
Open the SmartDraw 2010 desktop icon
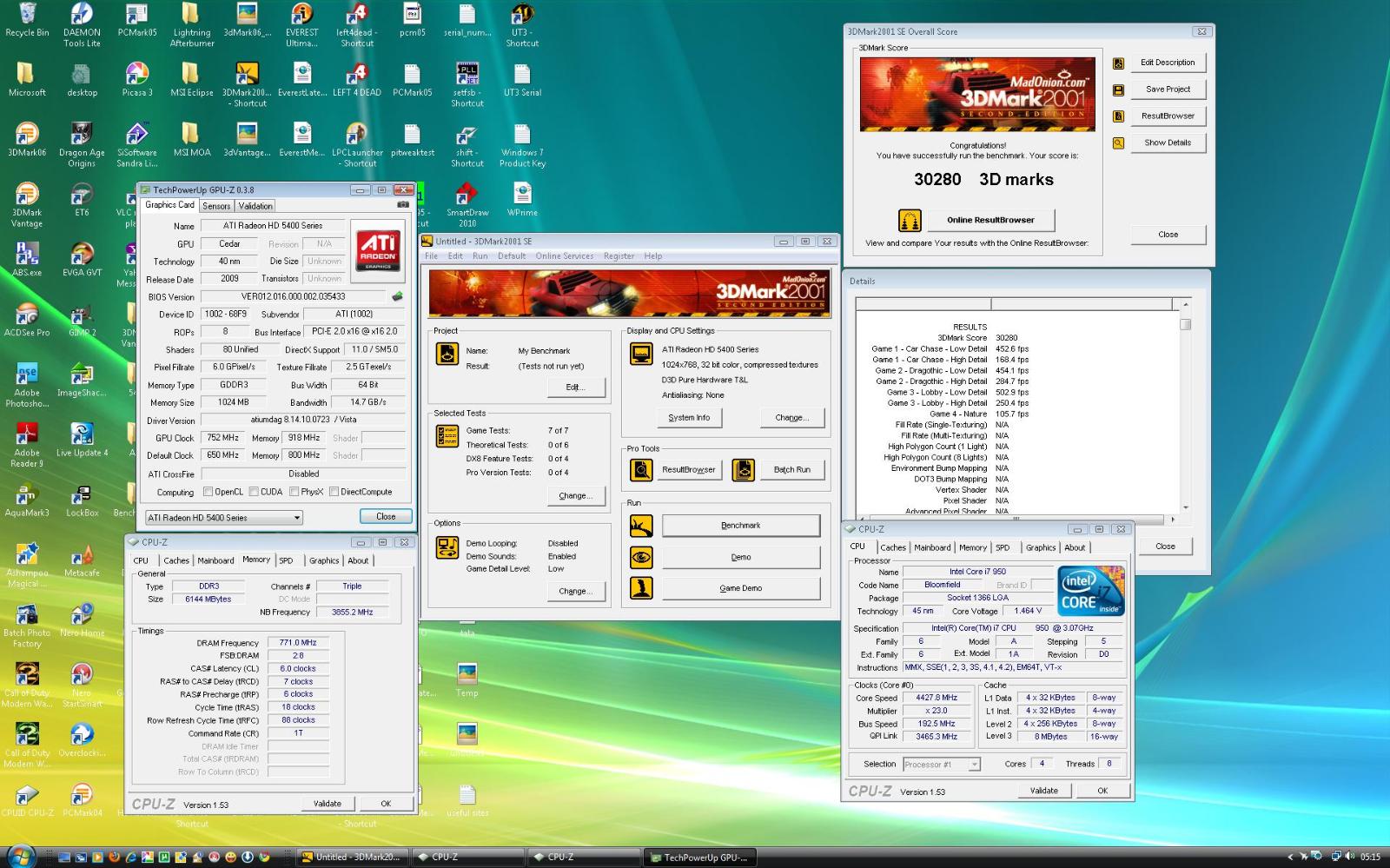click(467, 205)
